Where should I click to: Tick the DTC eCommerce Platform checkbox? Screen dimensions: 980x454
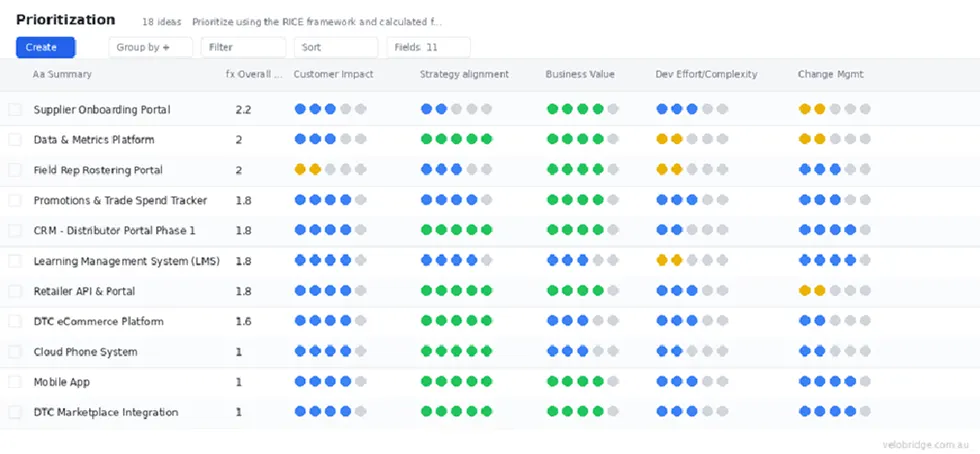15,321
